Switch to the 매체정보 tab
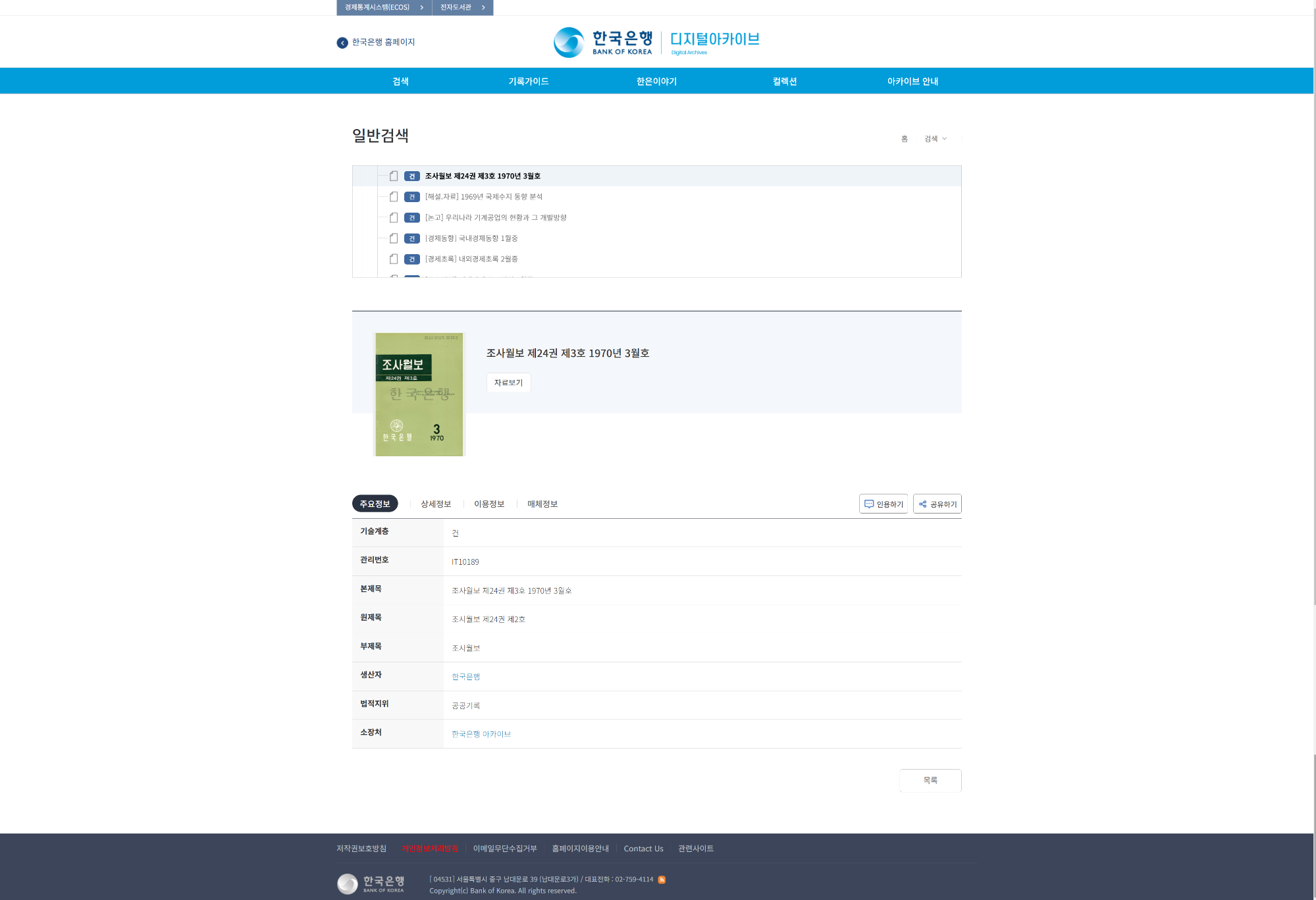This screenshot has height=900, width=1316. (542, 504)
